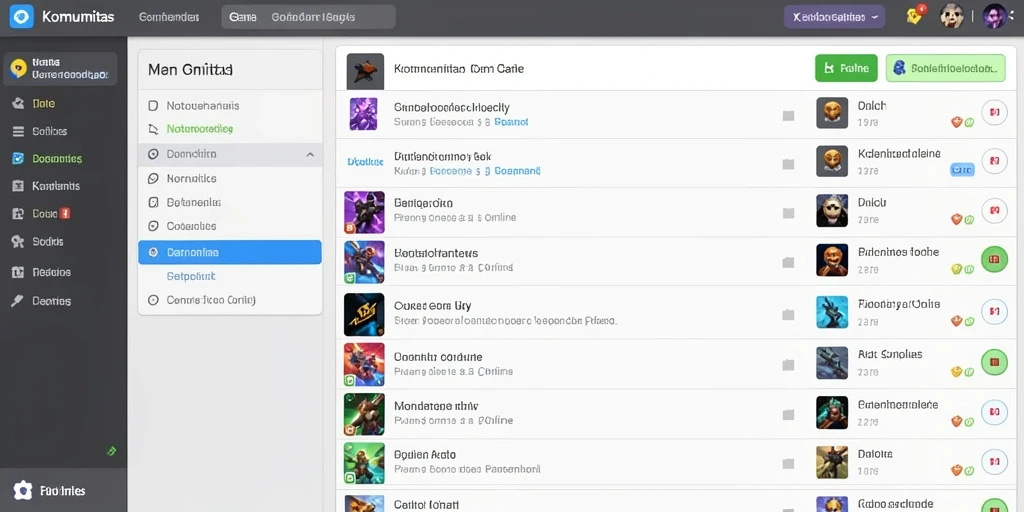Toggle the round button in the Dolole row
1024x512 pixels.
[995, 462]
